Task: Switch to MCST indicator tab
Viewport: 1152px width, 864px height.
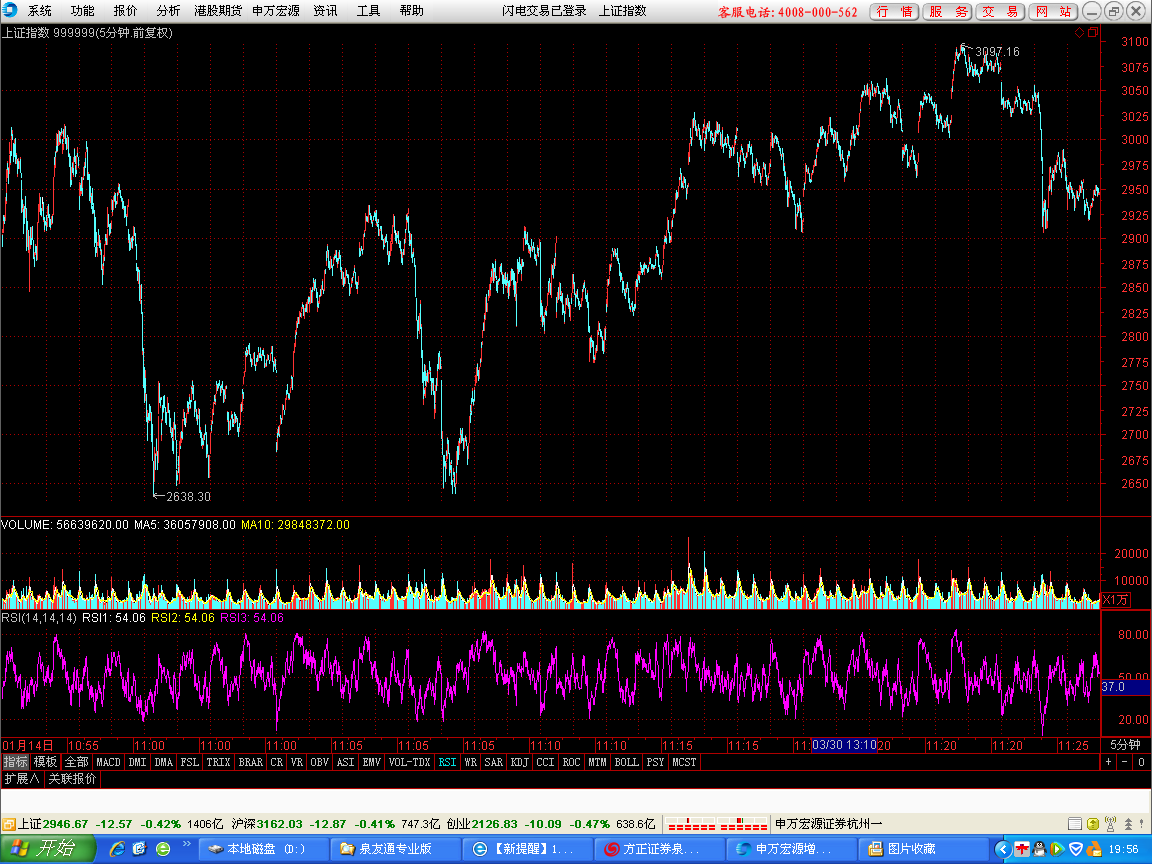Action: [684, 762]
